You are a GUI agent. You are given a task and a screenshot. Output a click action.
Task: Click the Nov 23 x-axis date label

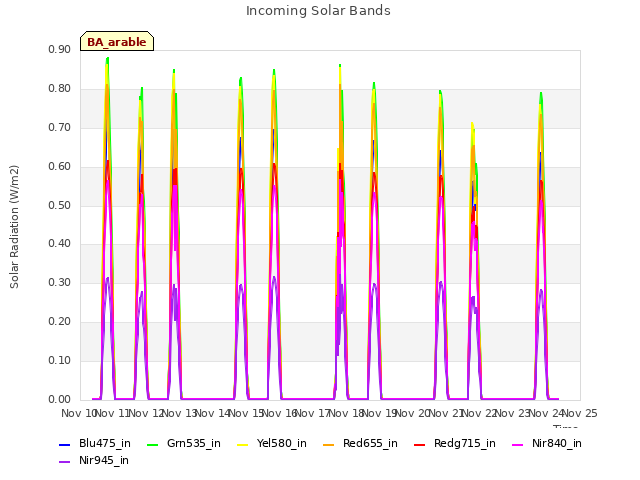coord(513,413)
